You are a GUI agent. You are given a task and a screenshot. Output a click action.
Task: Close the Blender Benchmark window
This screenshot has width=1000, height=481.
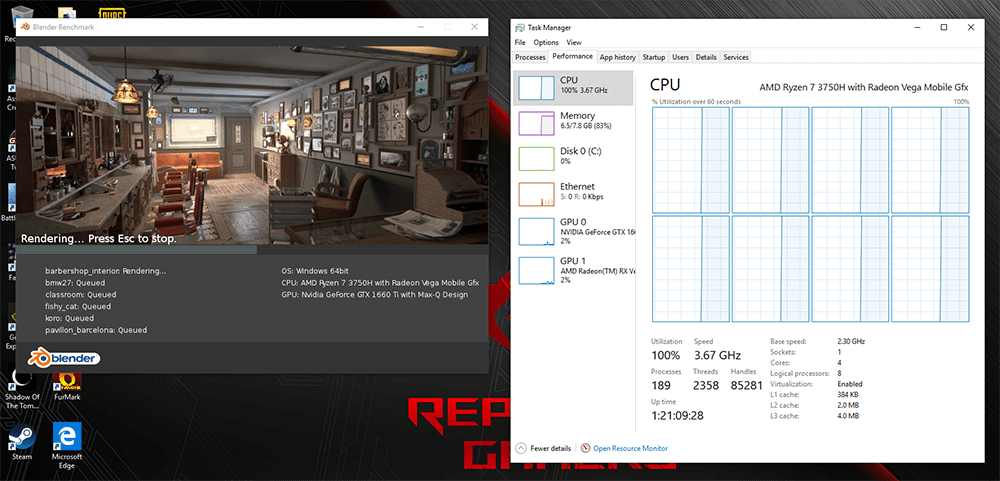click(474, 27)
